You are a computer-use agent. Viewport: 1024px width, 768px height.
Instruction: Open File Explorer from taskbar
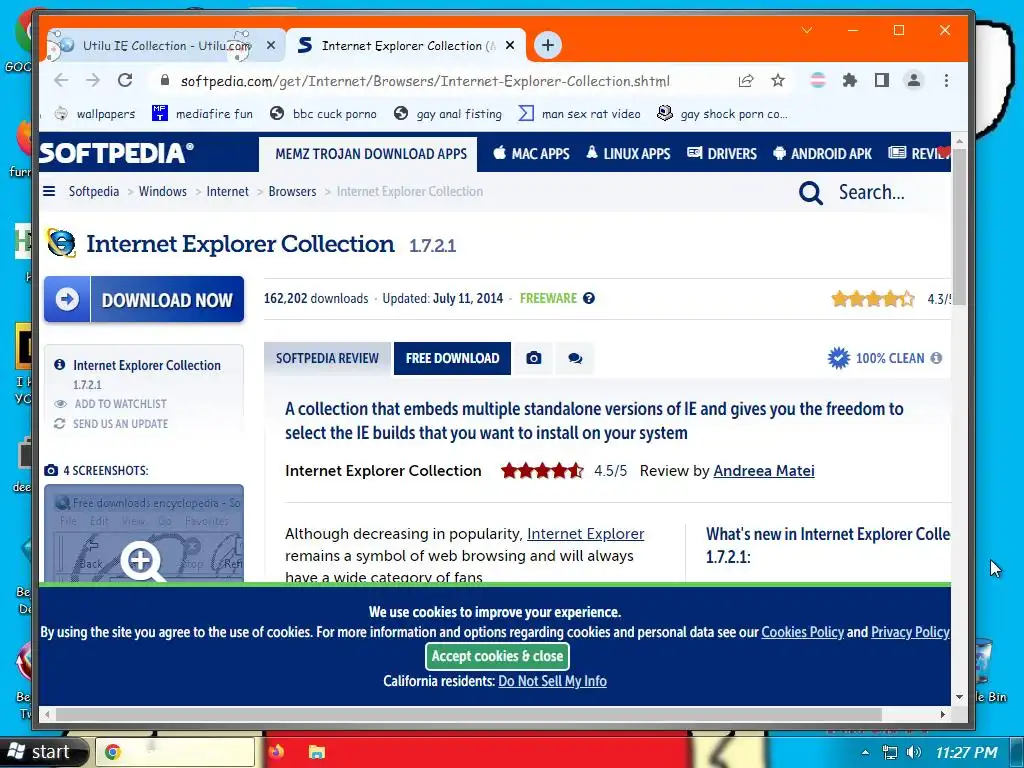(317, 752)
